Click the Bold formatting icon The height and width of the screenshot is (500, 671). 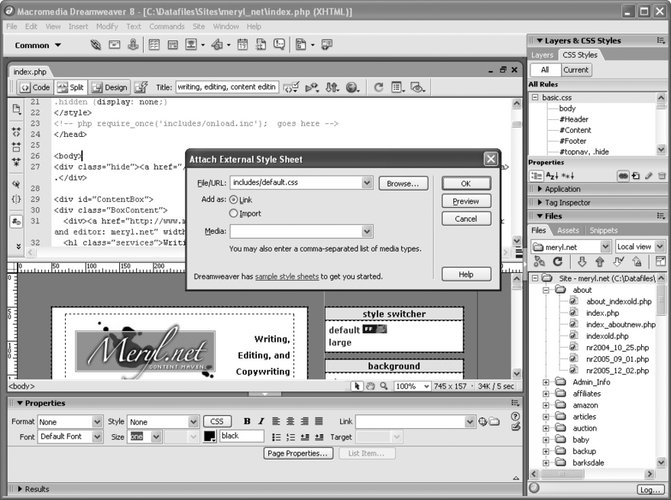coord(248,422)
